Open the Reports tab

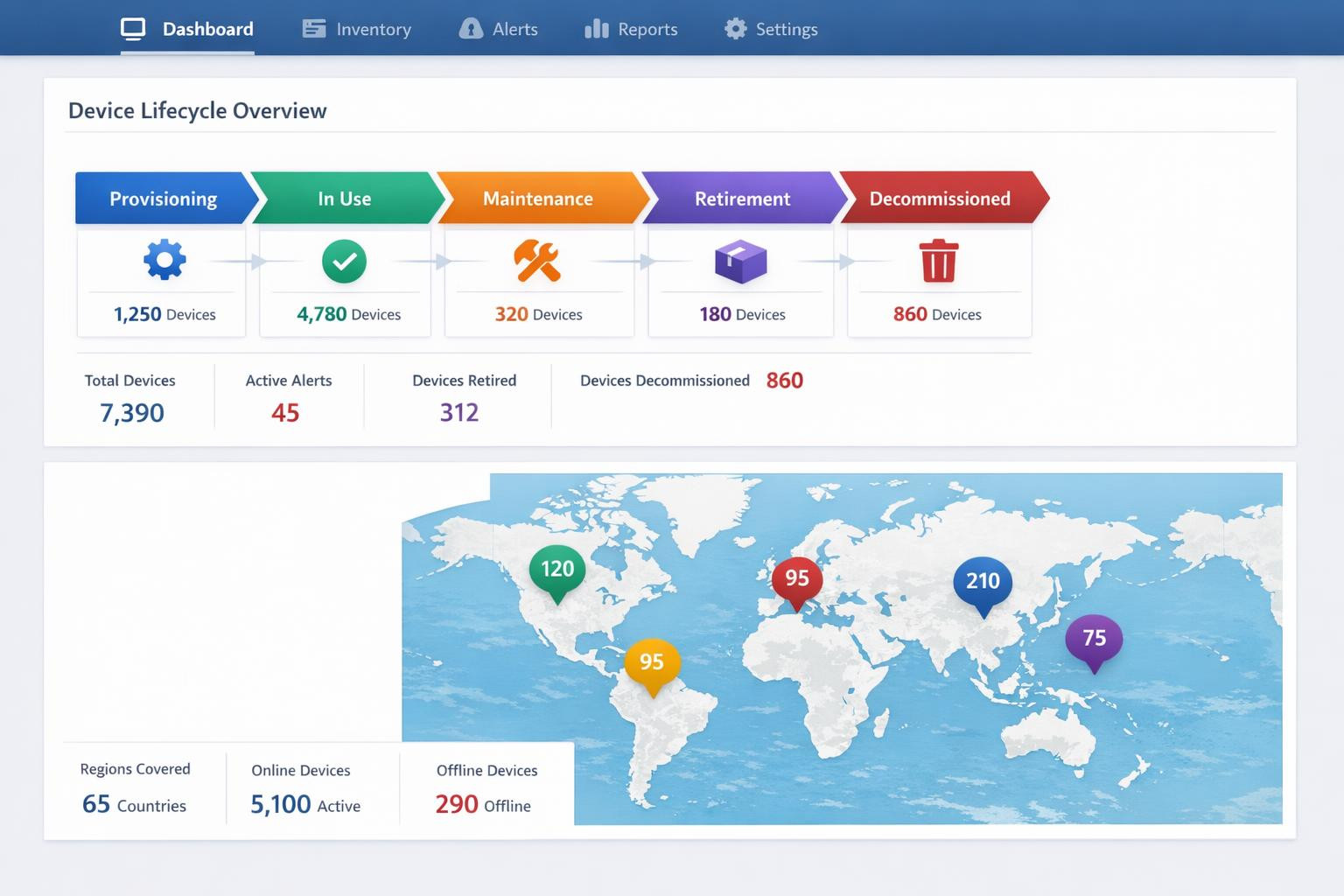pos(631,29)
